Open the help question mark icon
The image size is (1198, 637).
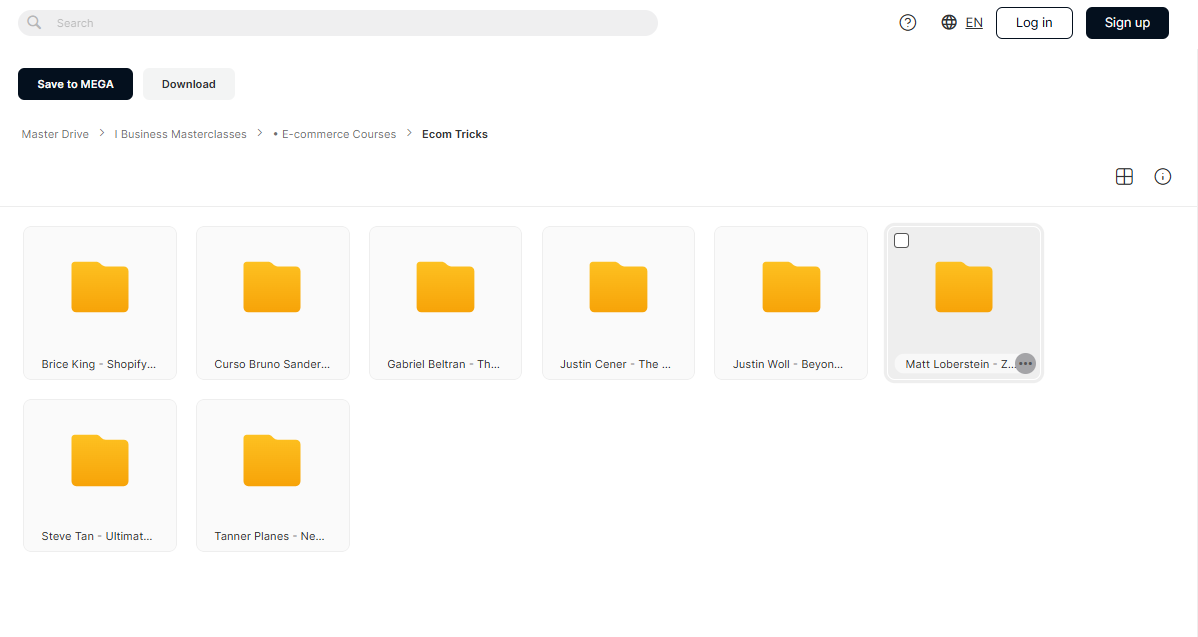[908, 23]
